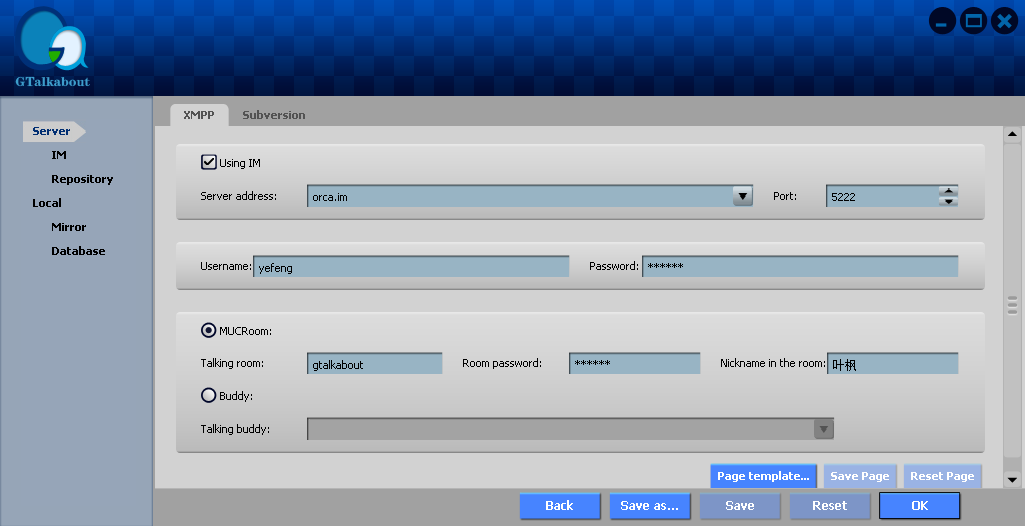Select Server in the sidebar
This screenshot has height=526, width=1025.
[x=54, y=131]
